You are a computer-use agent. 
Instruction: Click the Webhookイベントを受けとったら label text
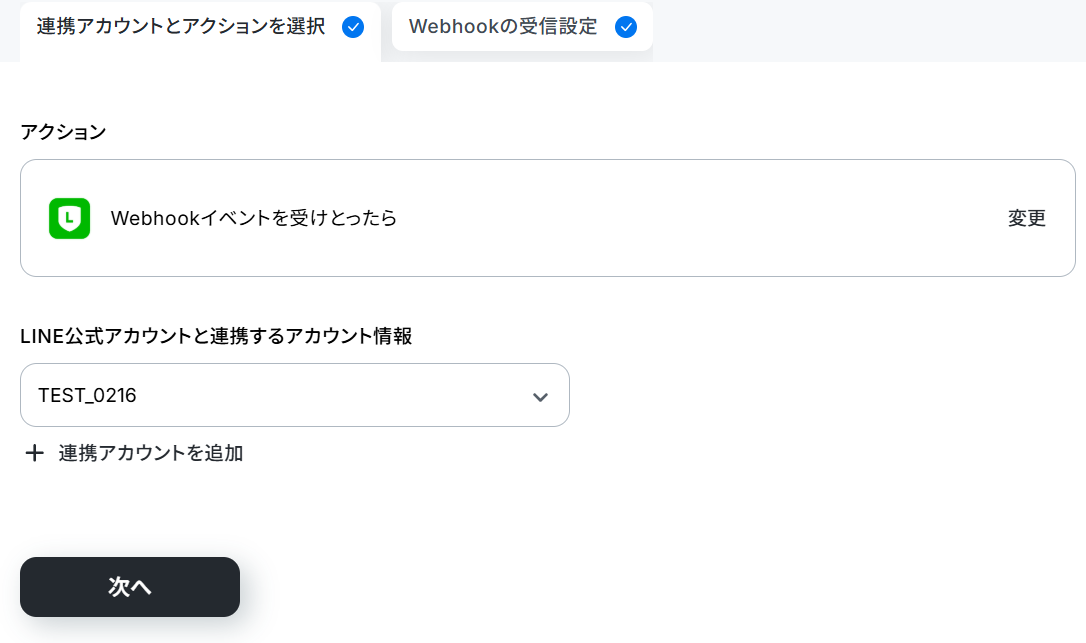pos(253,218)
